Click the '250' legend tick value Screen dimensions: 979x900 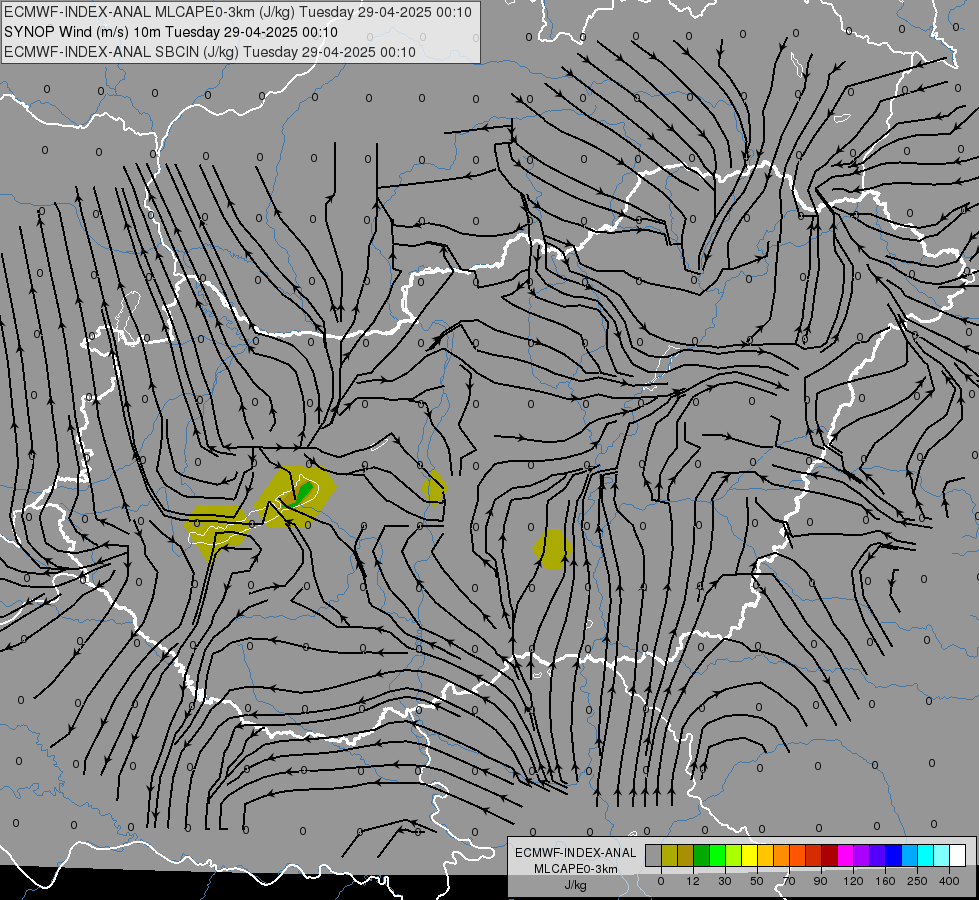point(917,881)
